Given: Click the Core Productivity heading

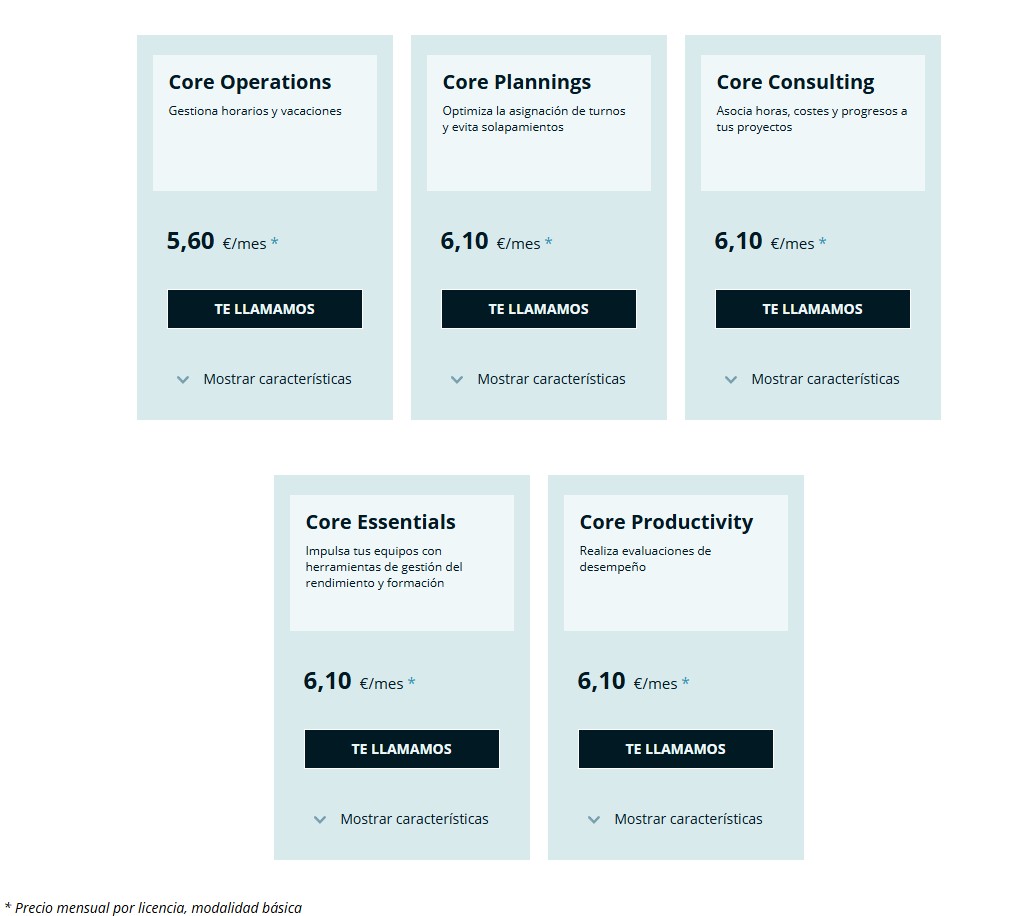Looking at the screenshot, I should coord(666,522).
